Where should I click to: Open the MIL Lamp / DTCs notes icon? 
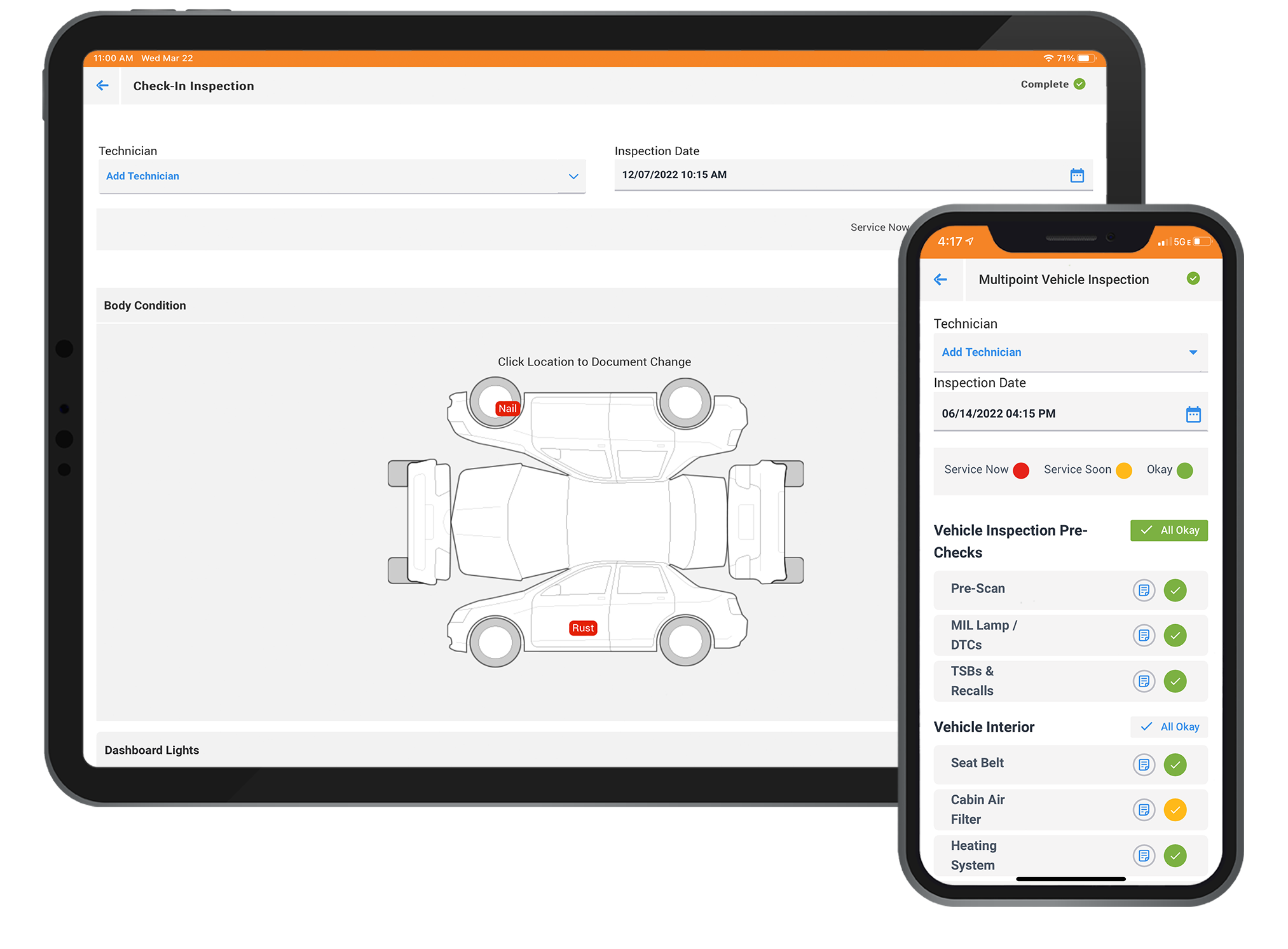click(x=1144, y=635)
